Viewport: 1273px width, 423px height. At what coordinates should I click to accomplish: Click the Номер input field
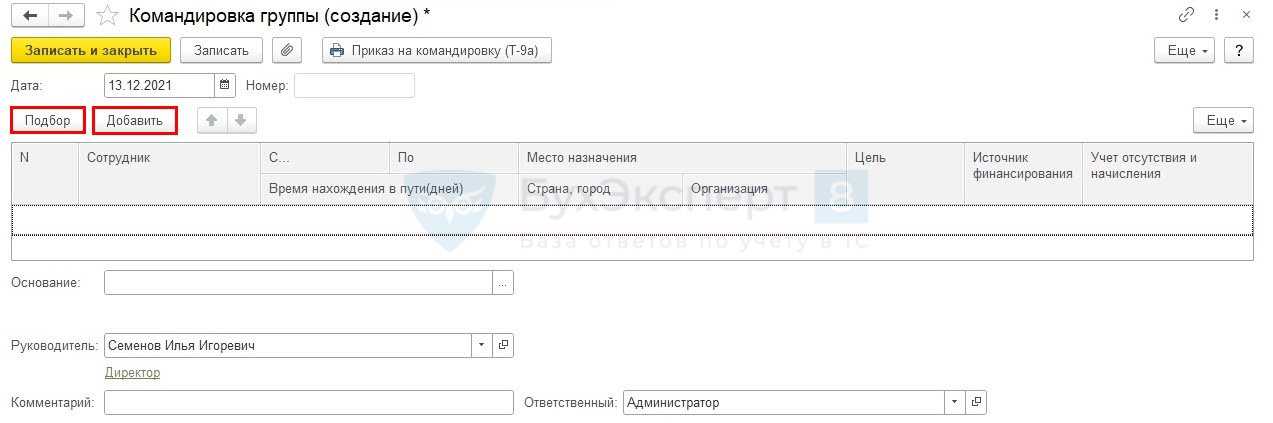point(354,85)
